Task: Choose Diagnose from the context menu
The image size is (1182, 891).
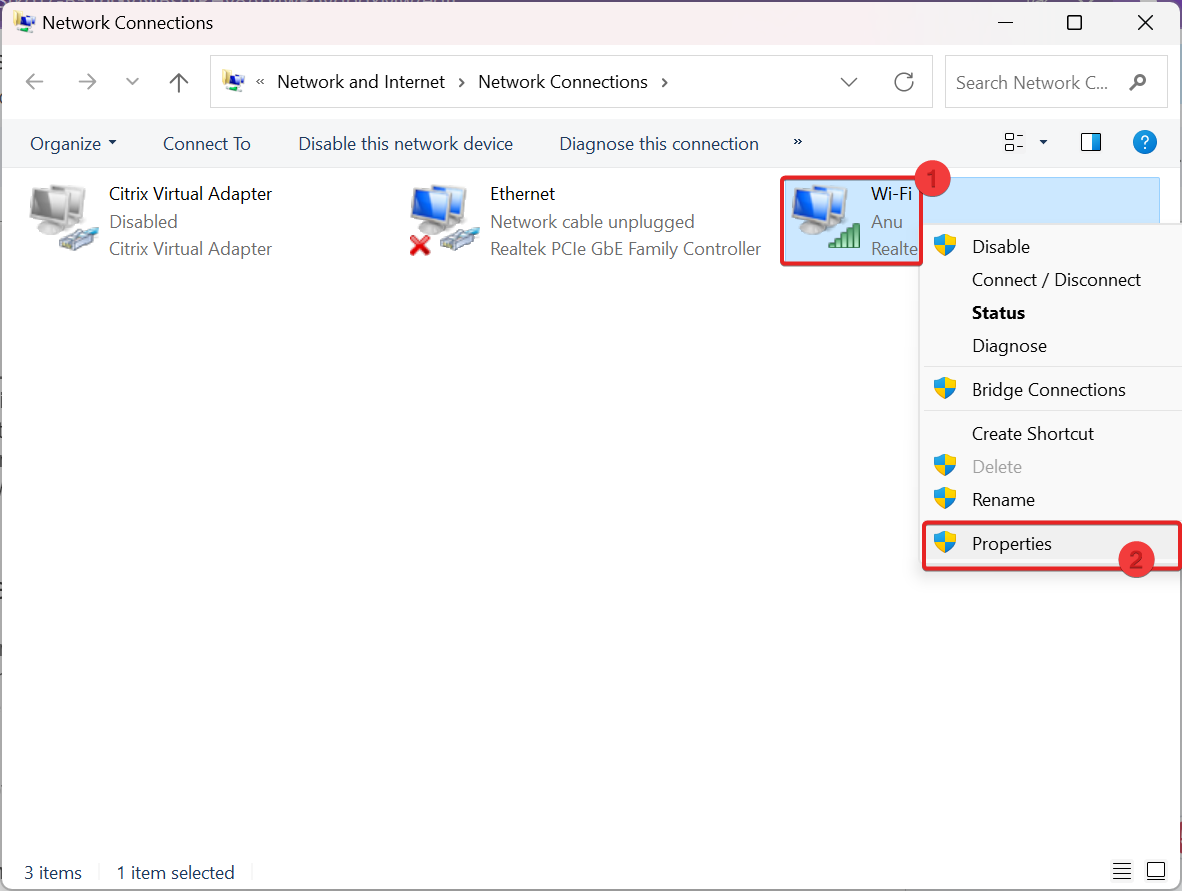Action: tap(1052, 346)
